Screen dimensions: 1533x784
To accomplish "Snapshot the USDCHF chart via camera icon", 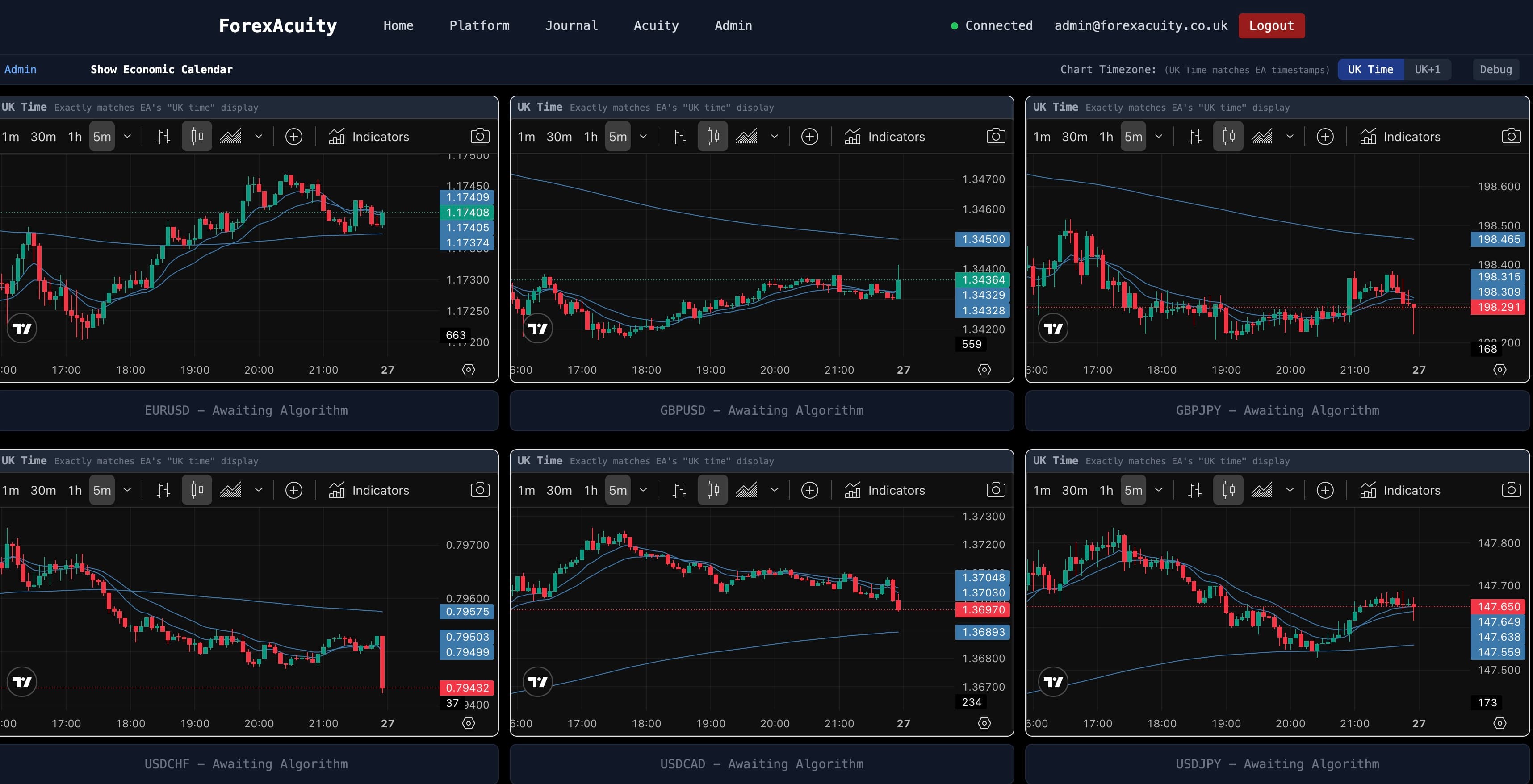I will (480, 490).
